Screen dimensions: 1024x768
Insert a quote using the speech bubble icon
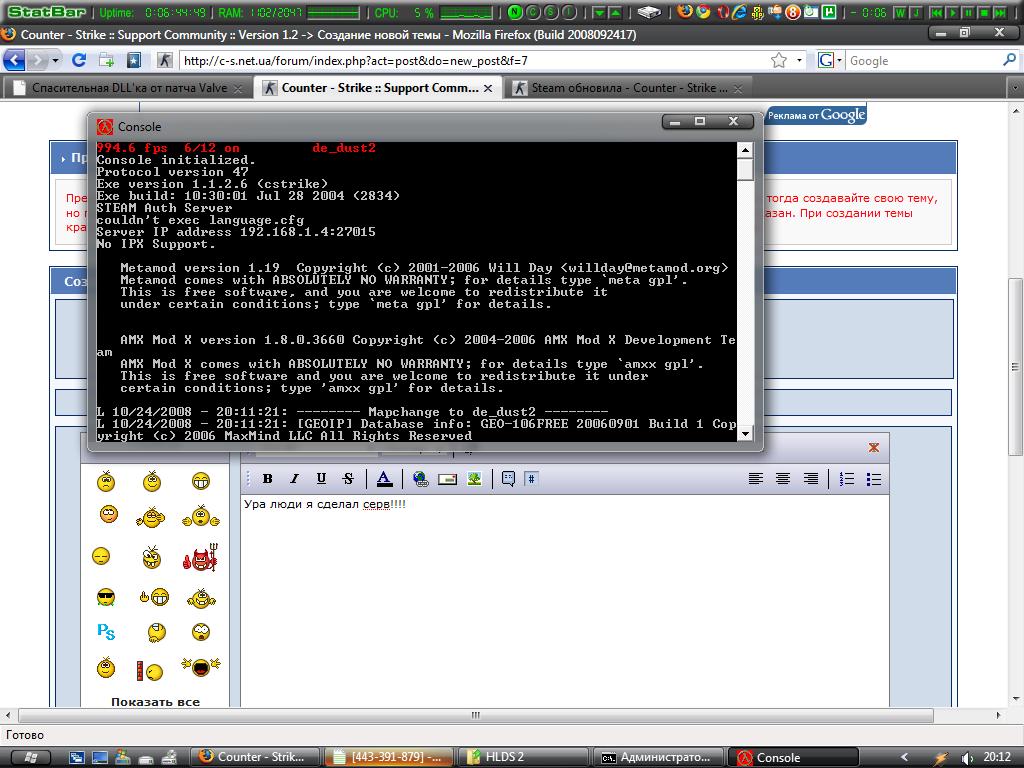pos(508,479)
